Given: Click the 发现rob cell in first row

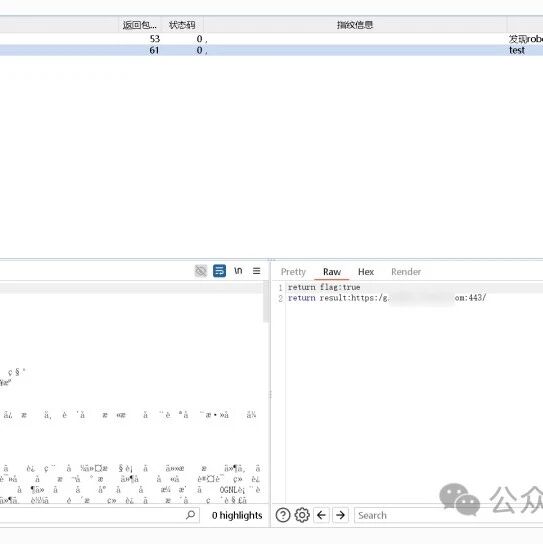Looking at the screenshot, I should pyautogui.click(x=526, y=39).
